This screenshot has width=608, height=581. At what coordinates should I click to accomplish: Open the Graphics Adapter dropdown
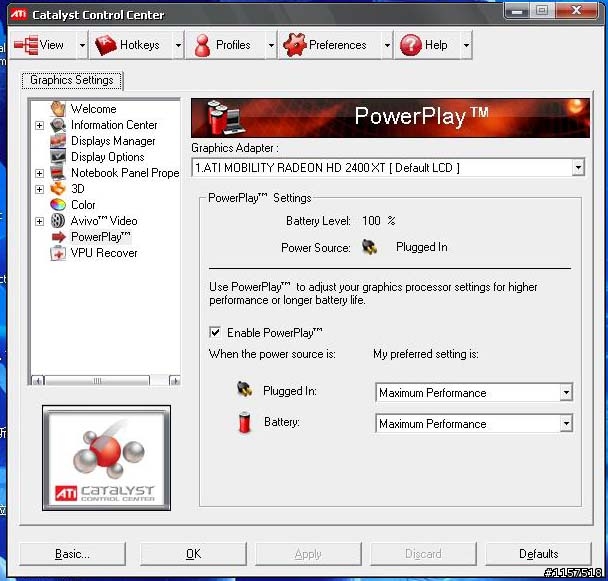pyautogui.click(x=578, y=168)
